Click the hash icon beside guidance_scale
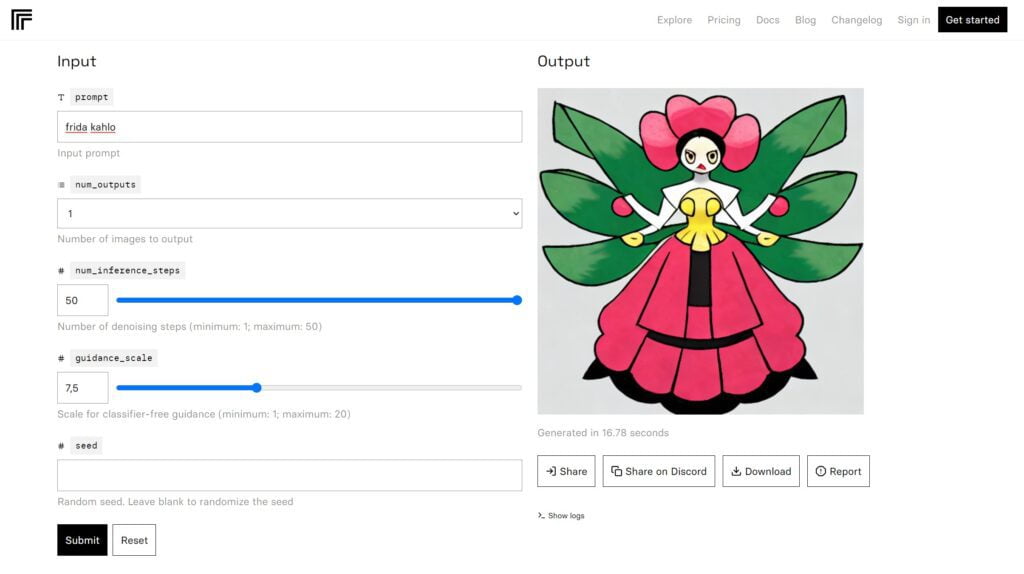Screen dimensions: 1024x574 click(x=61, y=358)
